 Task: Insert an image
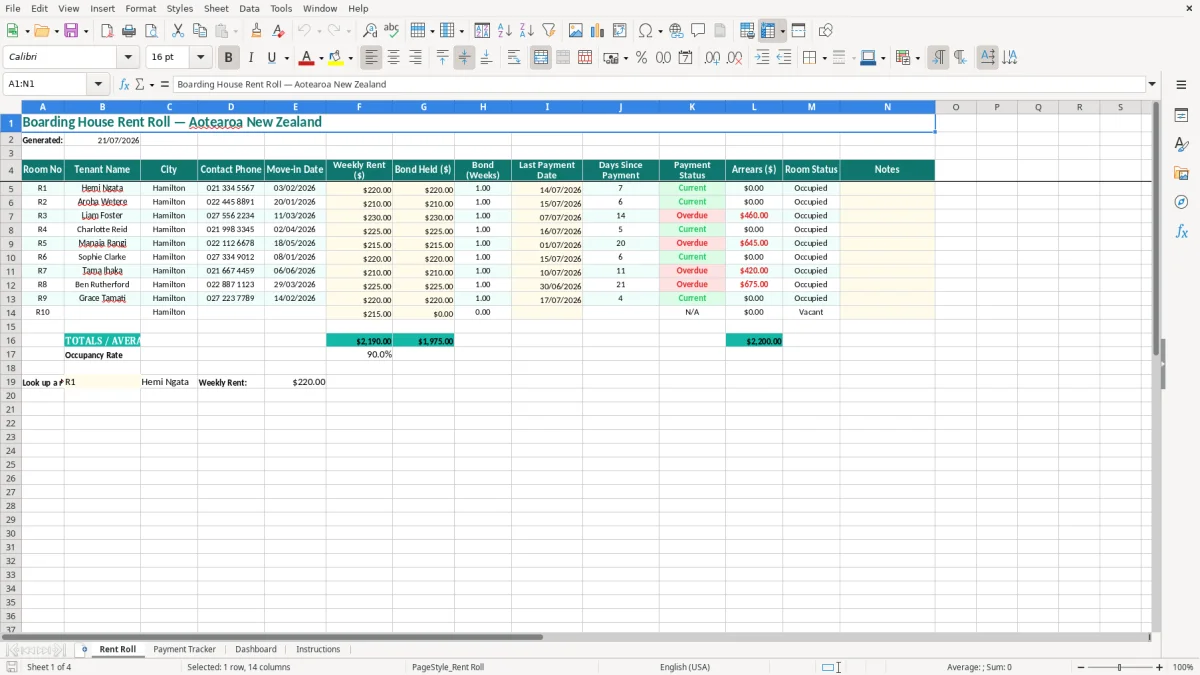click(x=576, y=31)
